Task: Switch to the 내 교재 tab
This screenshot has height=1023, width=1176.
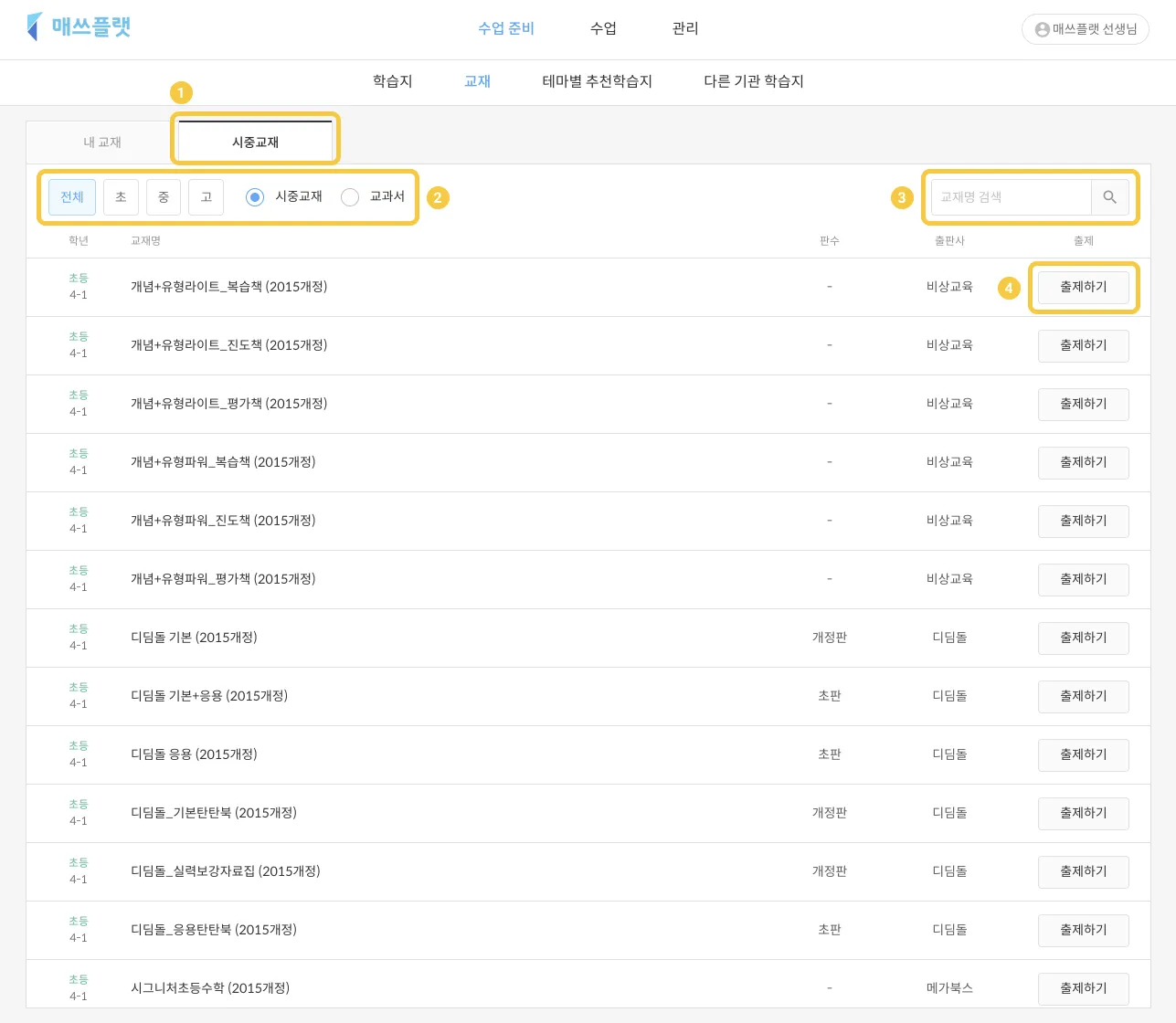Action: tap(102, 142)
